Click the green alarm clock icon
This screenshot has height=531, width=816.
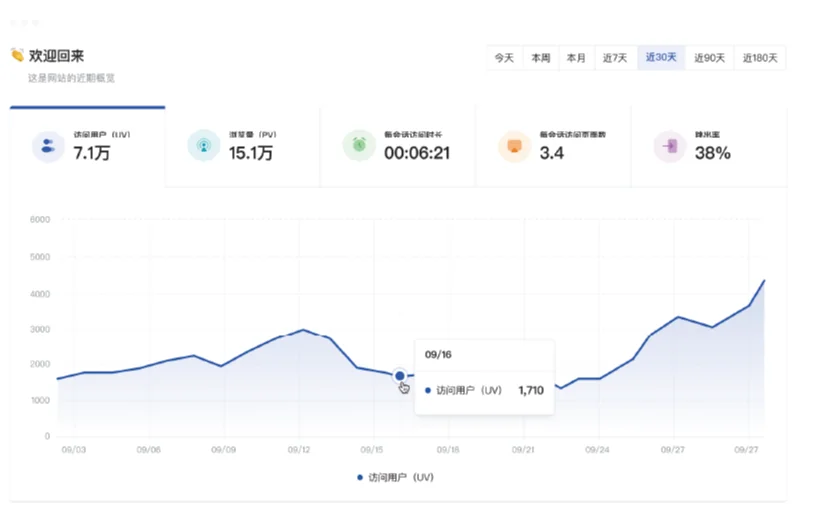point(359,145)
